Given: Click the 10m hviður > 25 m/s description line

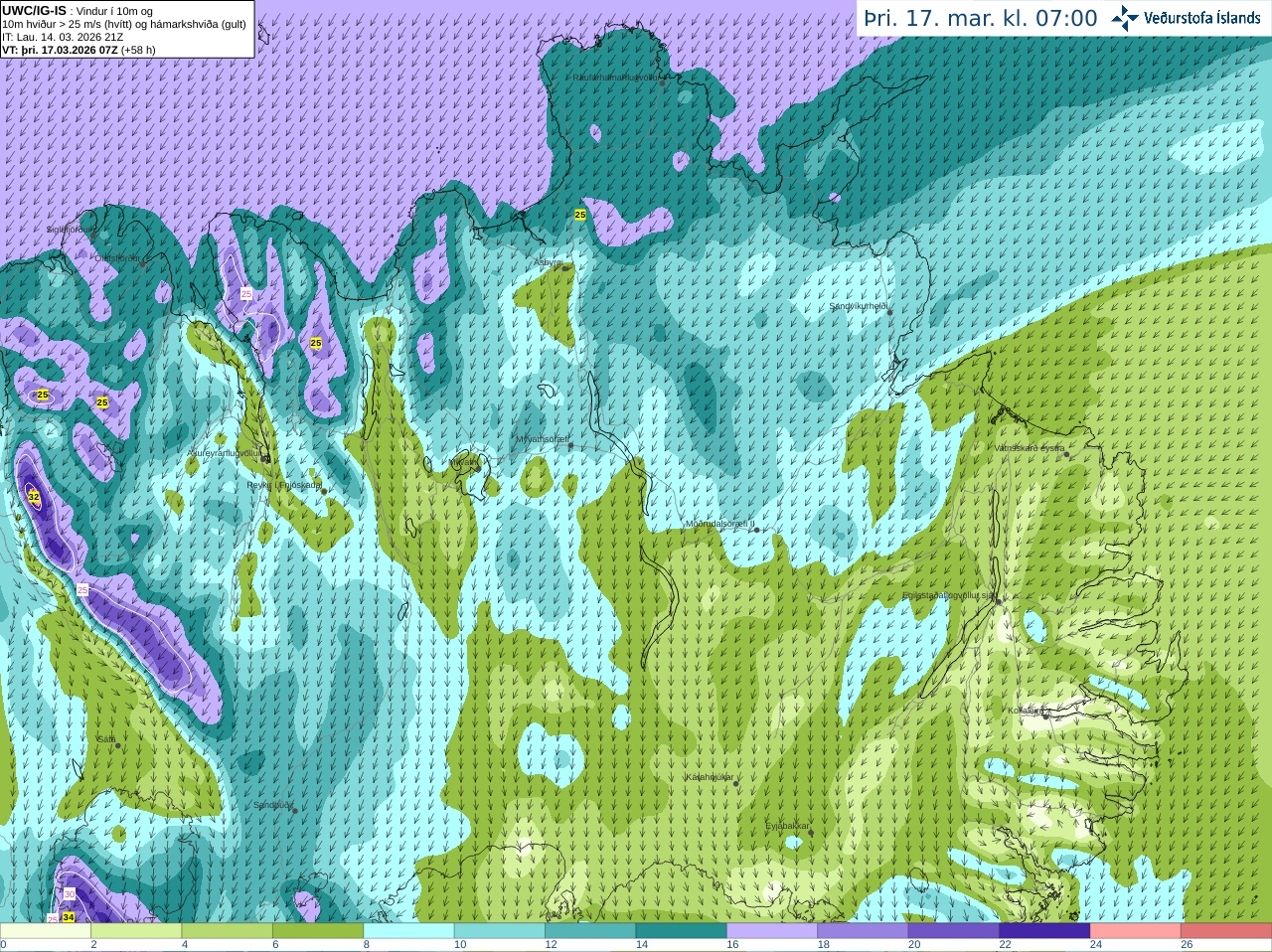Looking at the screenshot, I should pos(124,24).
